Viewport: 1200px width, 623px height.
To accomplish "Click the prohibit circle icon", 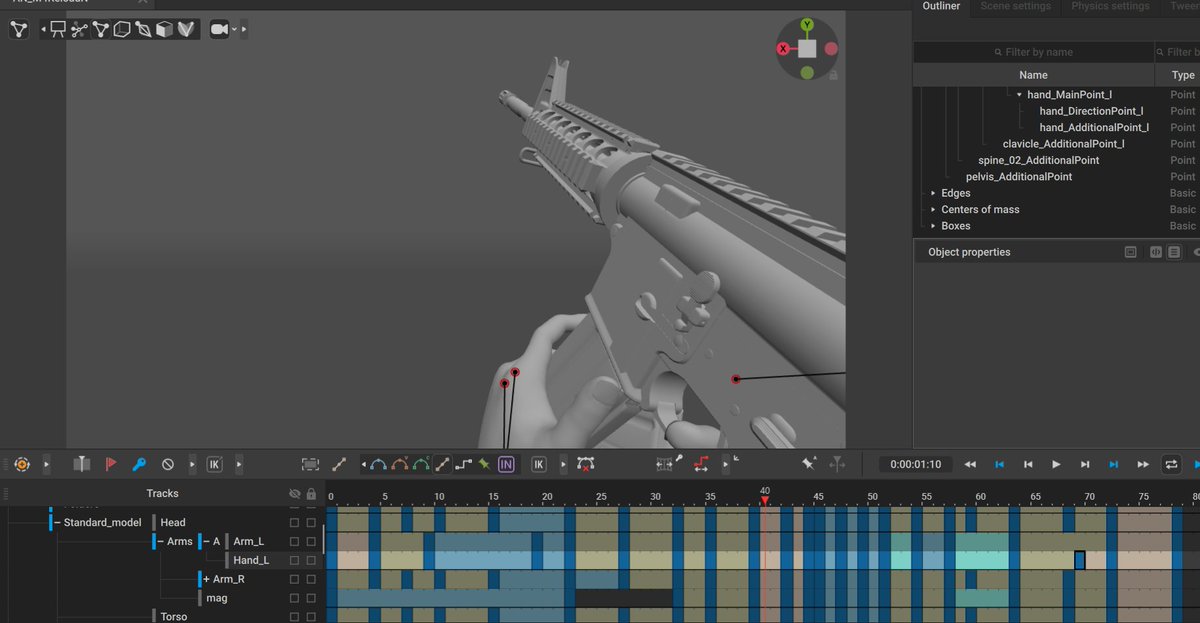I will tap(168, 464).
